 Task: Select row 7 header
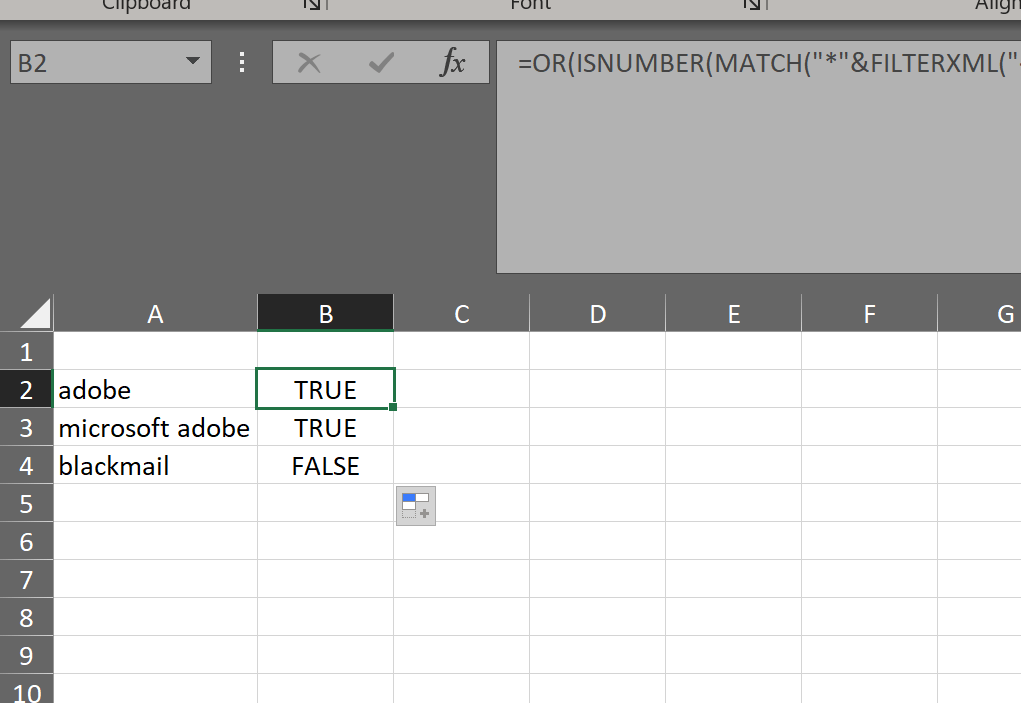26,579
